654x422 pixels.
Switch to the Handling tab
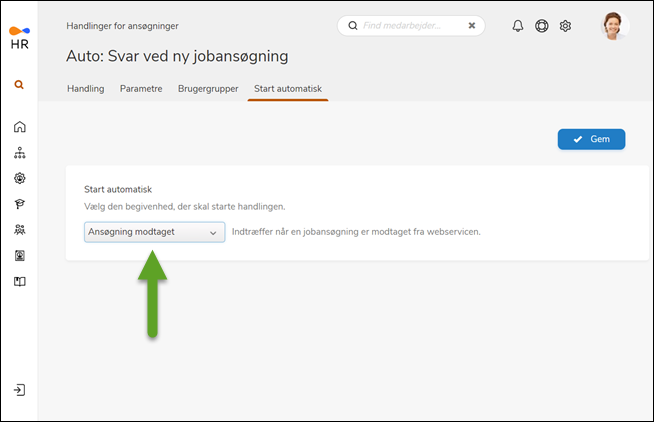(x=85, y=89)
